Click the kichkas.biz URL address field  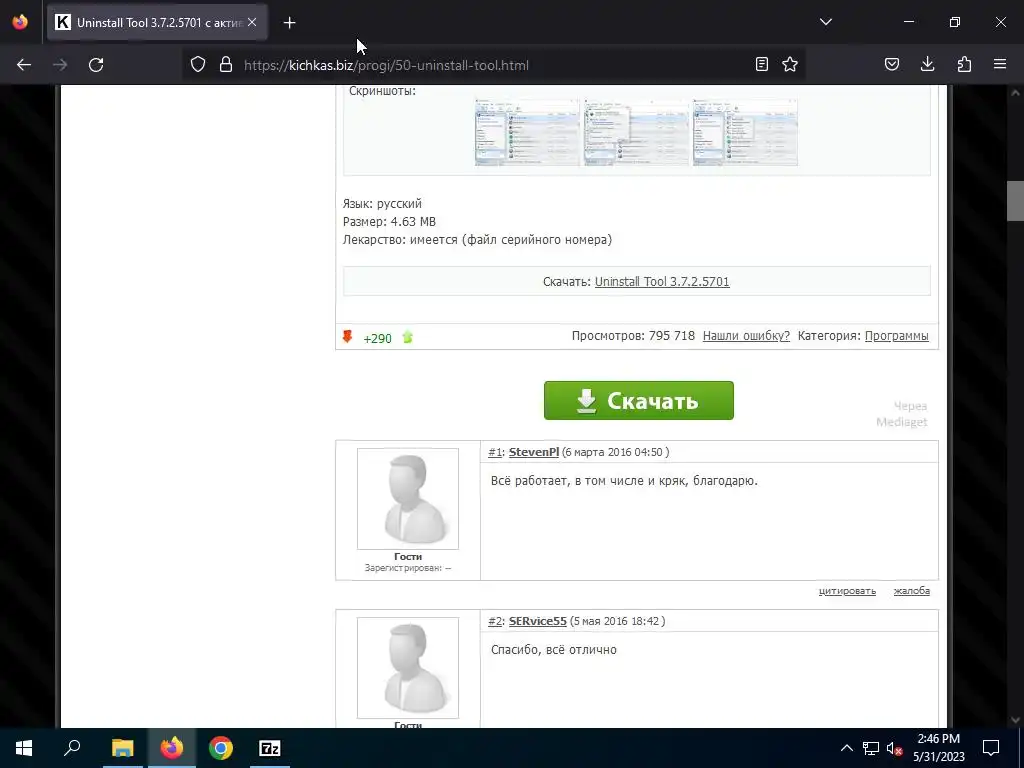[x=496, y=65]
